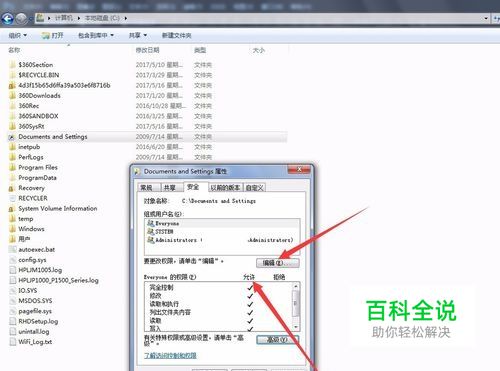Viewport: 500px width, 371px height.
Task: Click permissions list scrollbar down arrow
Action: (295, 327)
